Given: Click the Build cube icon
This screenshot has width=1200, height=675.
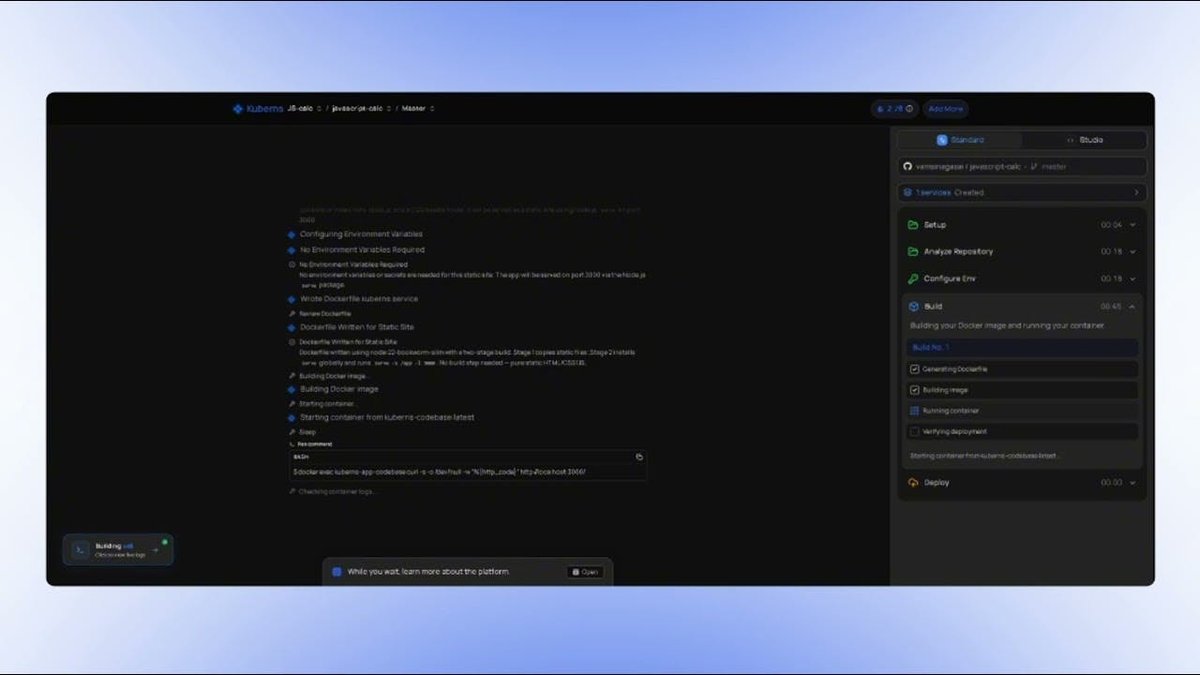Looking at the screenshot, I should (913, 306).
